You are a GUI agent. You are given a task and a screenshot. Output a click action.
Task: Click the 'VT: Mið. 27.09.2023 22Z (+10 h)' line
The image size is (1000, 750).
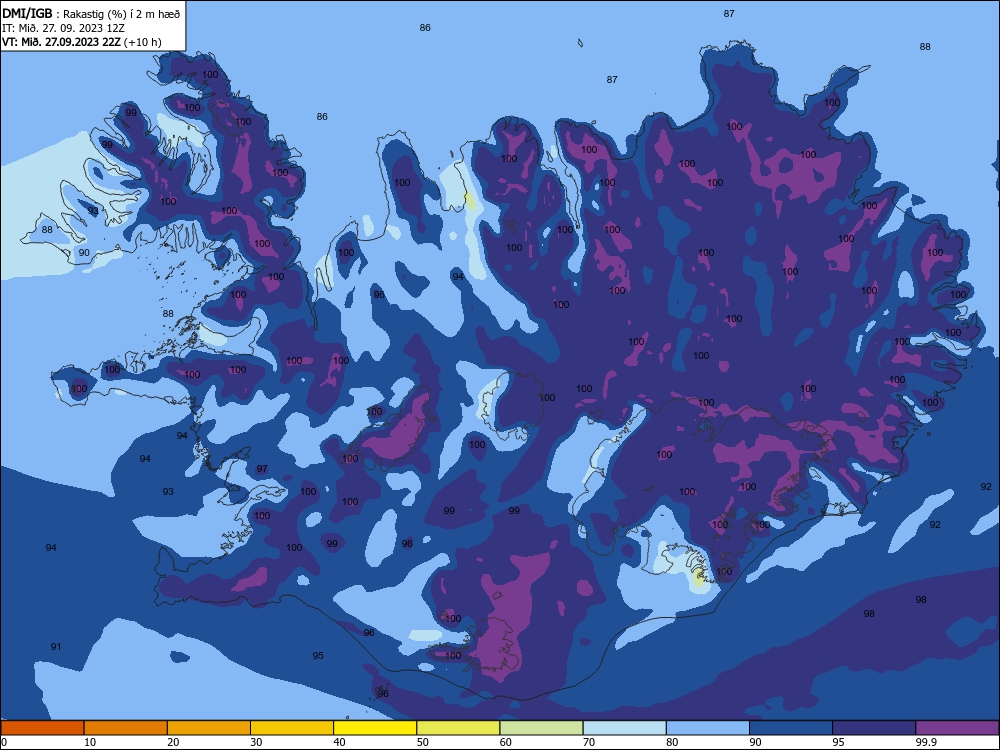(82, 42)
